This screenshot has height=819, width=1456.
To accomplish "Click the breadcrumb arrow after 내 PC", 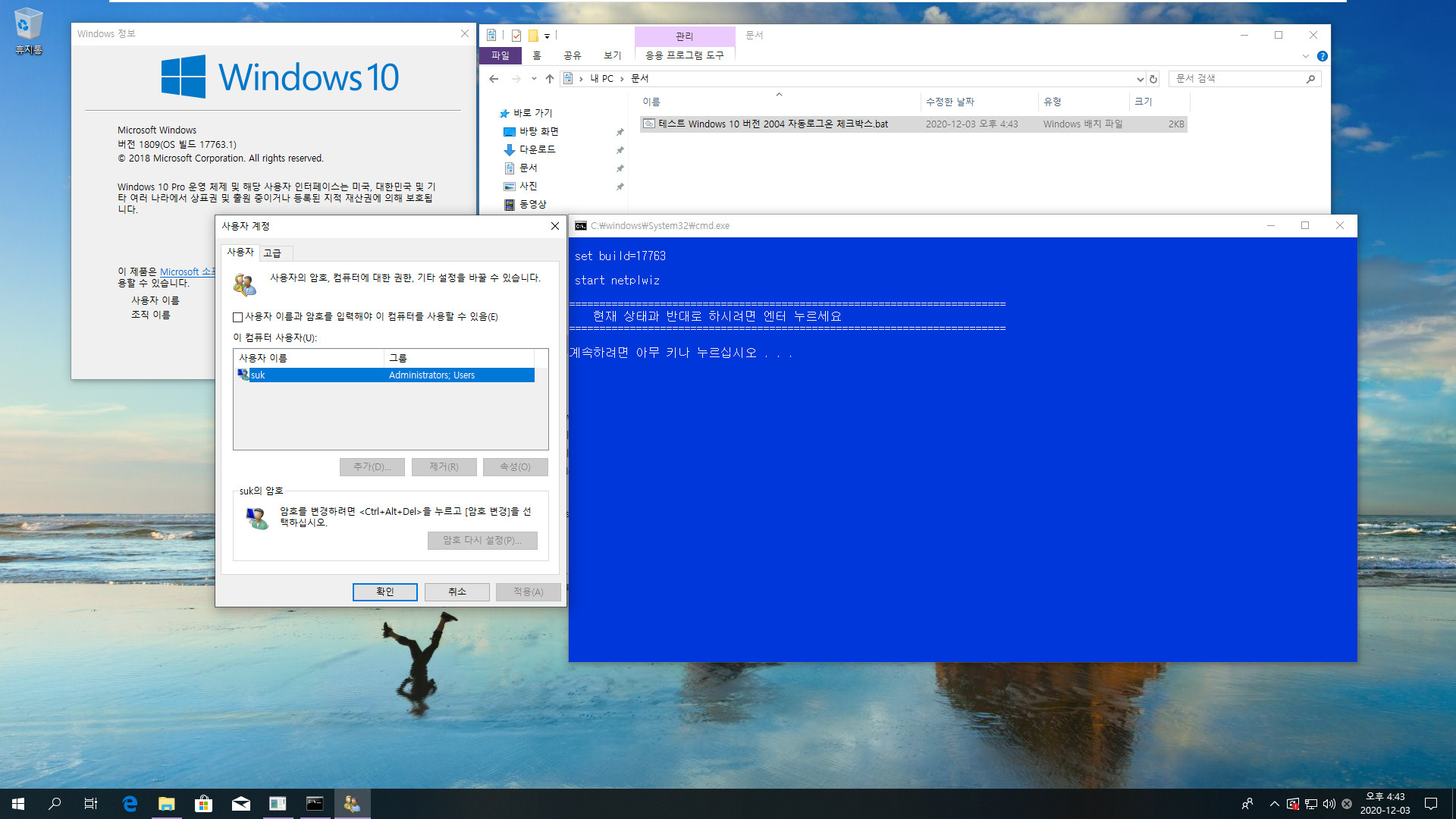I will click(x=622, y=79).
